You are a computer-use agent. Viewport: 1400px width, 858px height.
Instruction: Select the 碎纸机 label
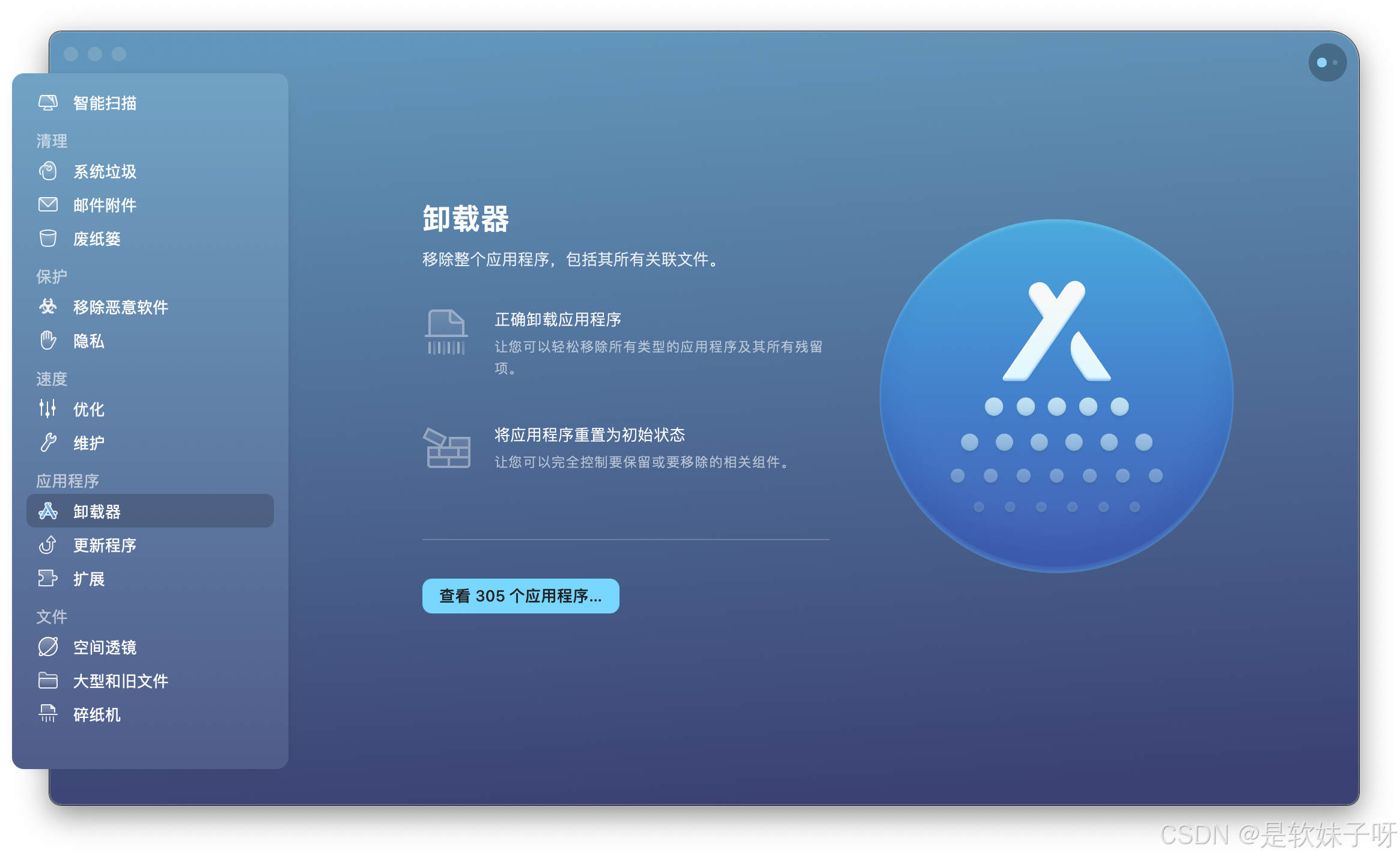click(97, 714)
